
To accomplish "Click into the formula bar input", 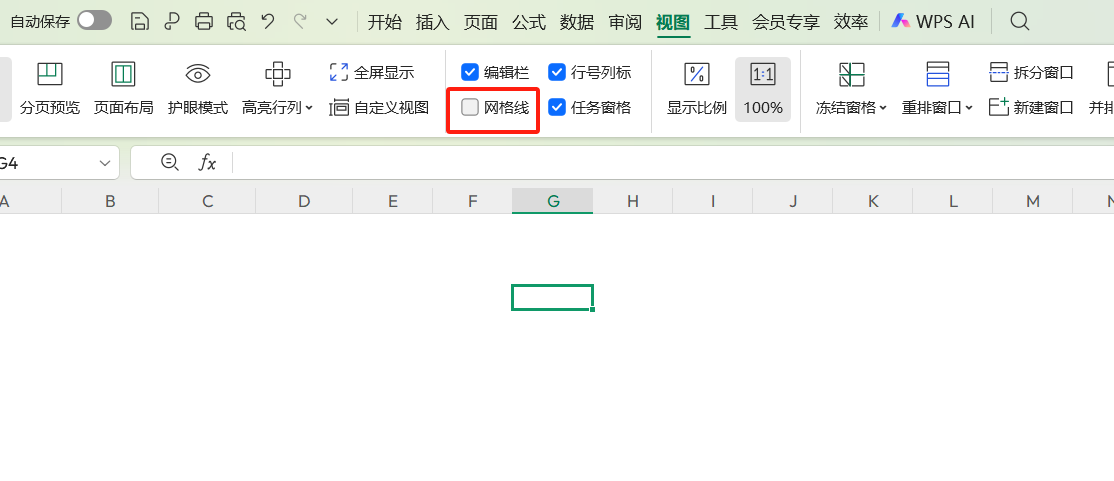I will pos(673,163).
